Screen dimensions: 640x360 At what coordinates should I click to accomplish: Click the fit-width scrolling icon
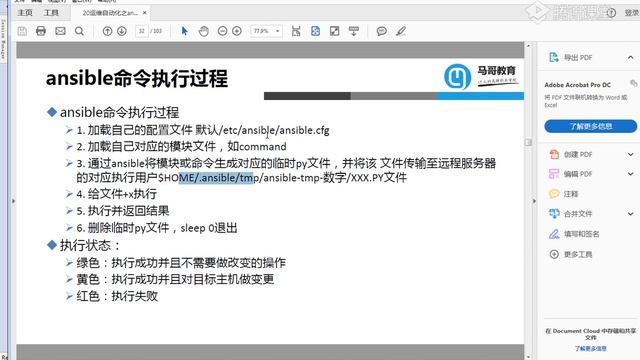296,31
